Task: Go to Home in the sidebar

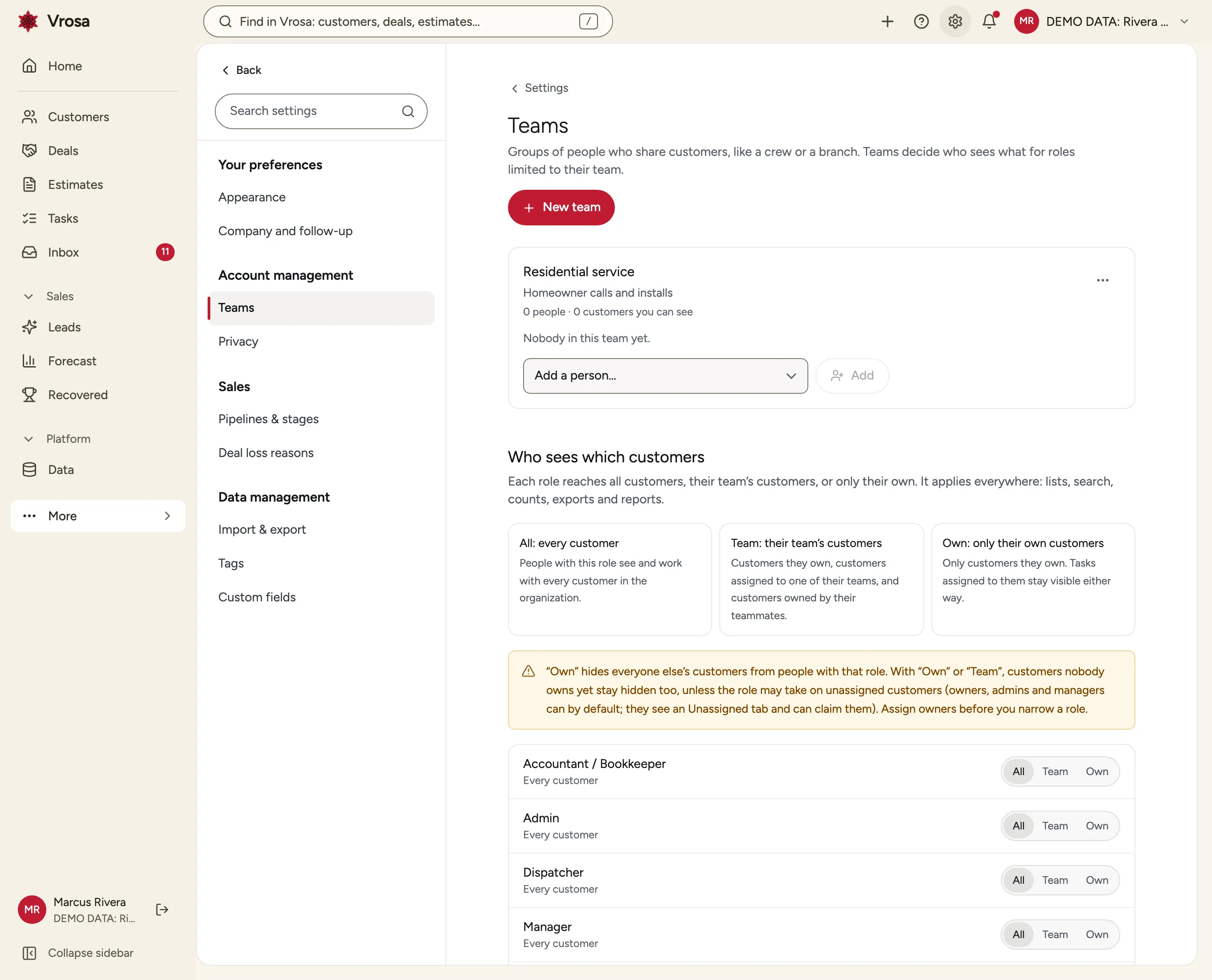Action: coord(98,66)
